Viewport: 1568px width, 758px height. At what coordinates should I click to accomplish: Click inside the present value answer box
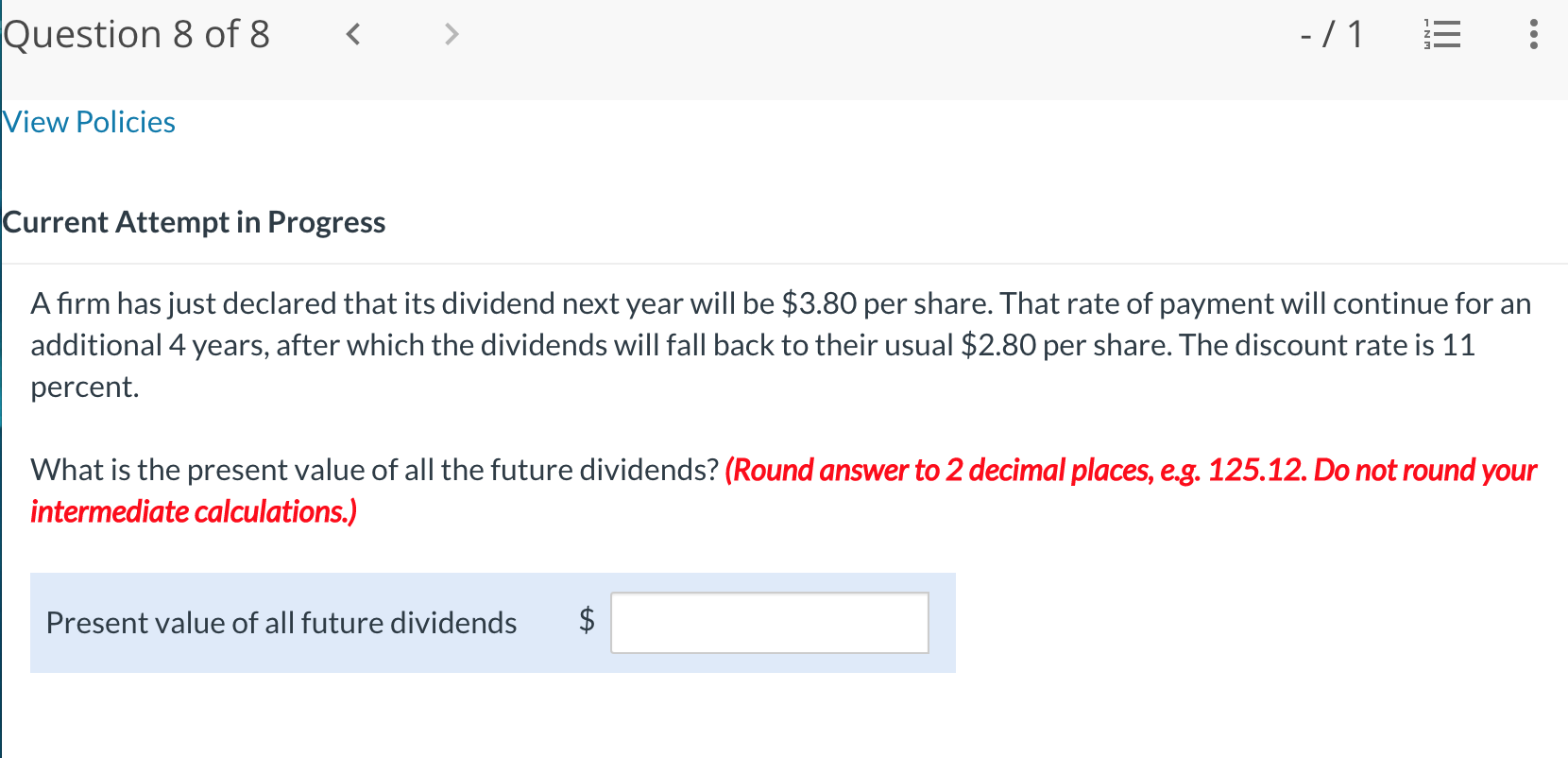[769, 622]
